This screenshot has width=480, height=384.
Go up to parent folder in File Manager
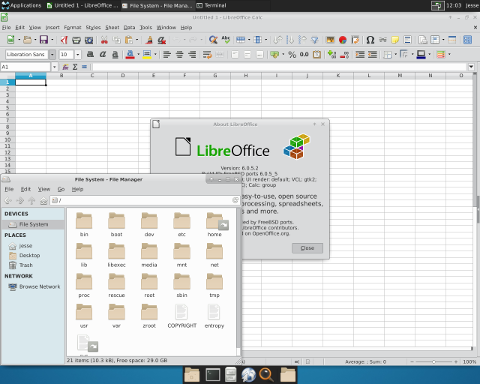pos(32,200)
